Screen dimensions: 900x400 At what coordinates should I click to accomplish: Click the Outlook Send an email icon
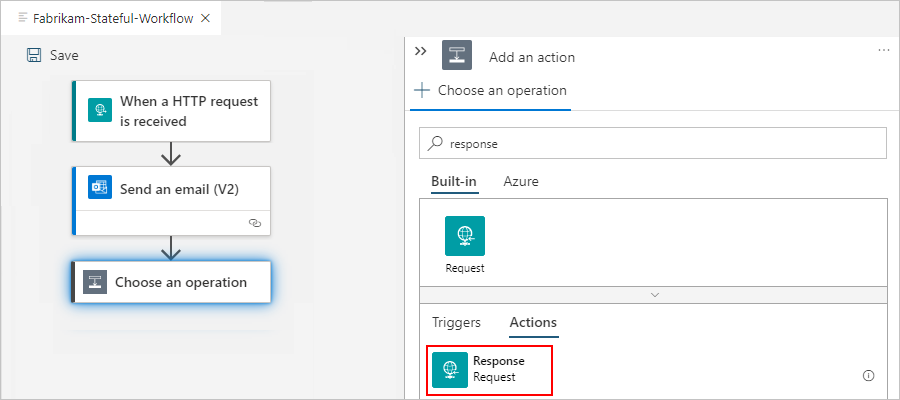[x=99, y=189]
